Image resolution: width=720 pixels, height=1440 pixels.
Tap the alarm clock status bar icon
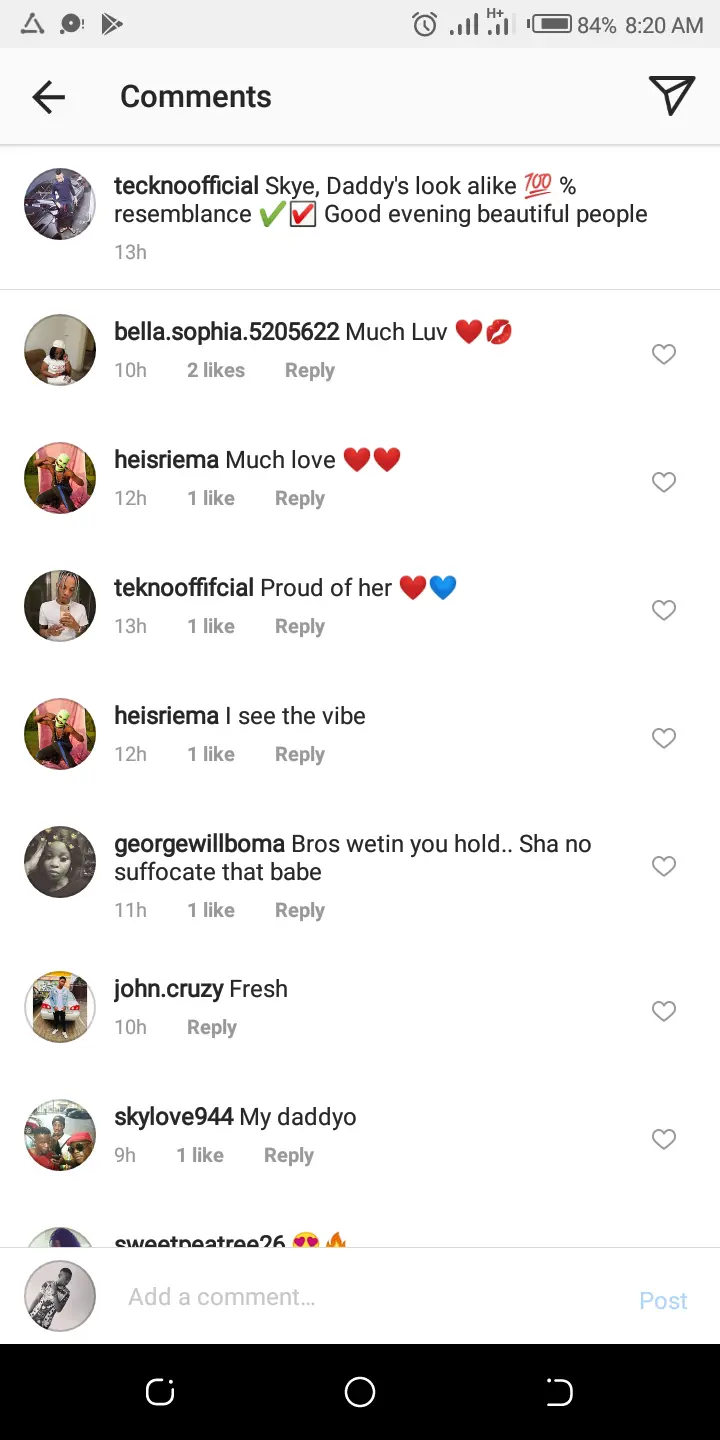(425, 24)
